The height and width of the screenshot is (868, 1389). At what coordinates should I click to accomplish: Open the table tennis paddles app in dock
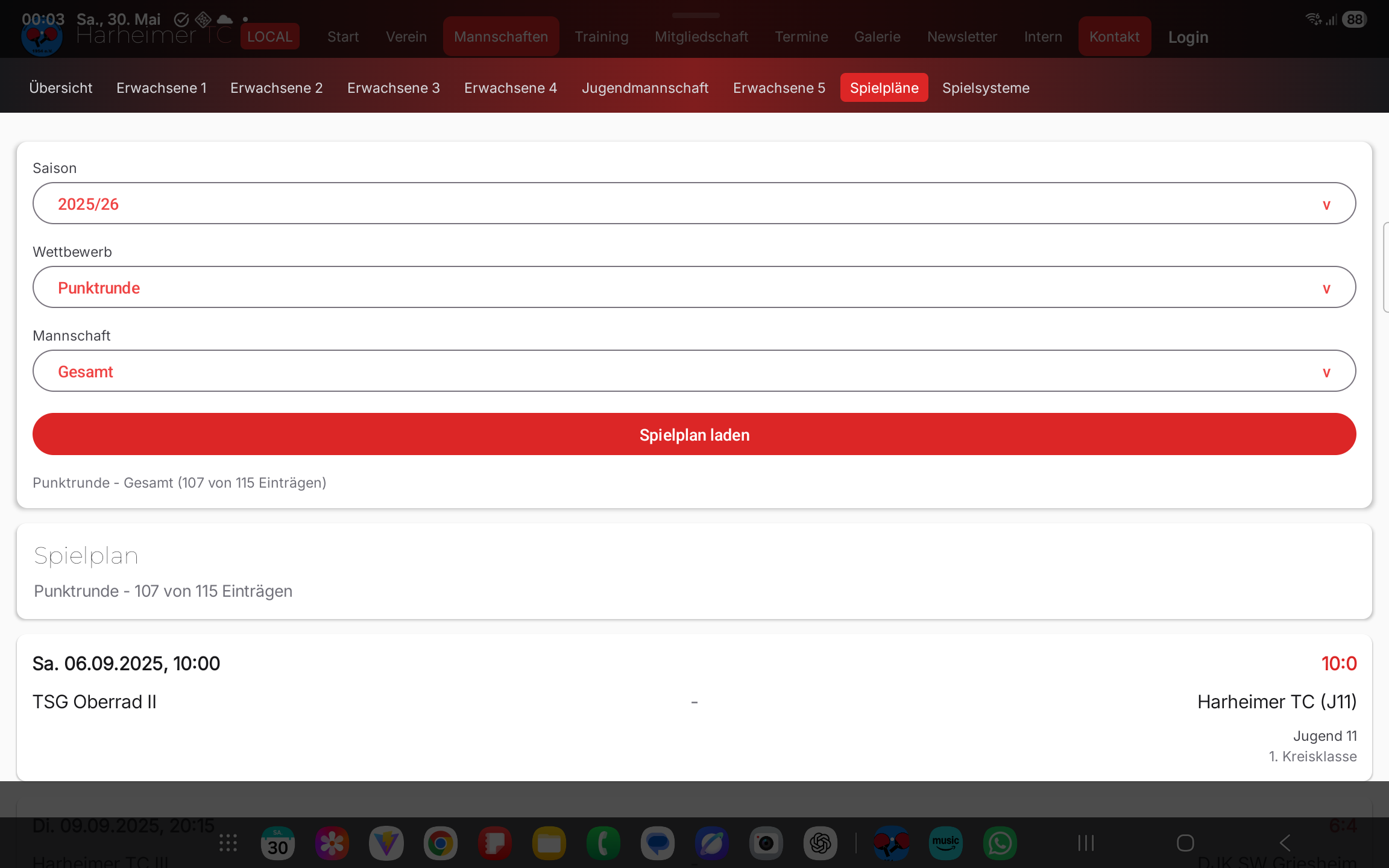[892, 843]
